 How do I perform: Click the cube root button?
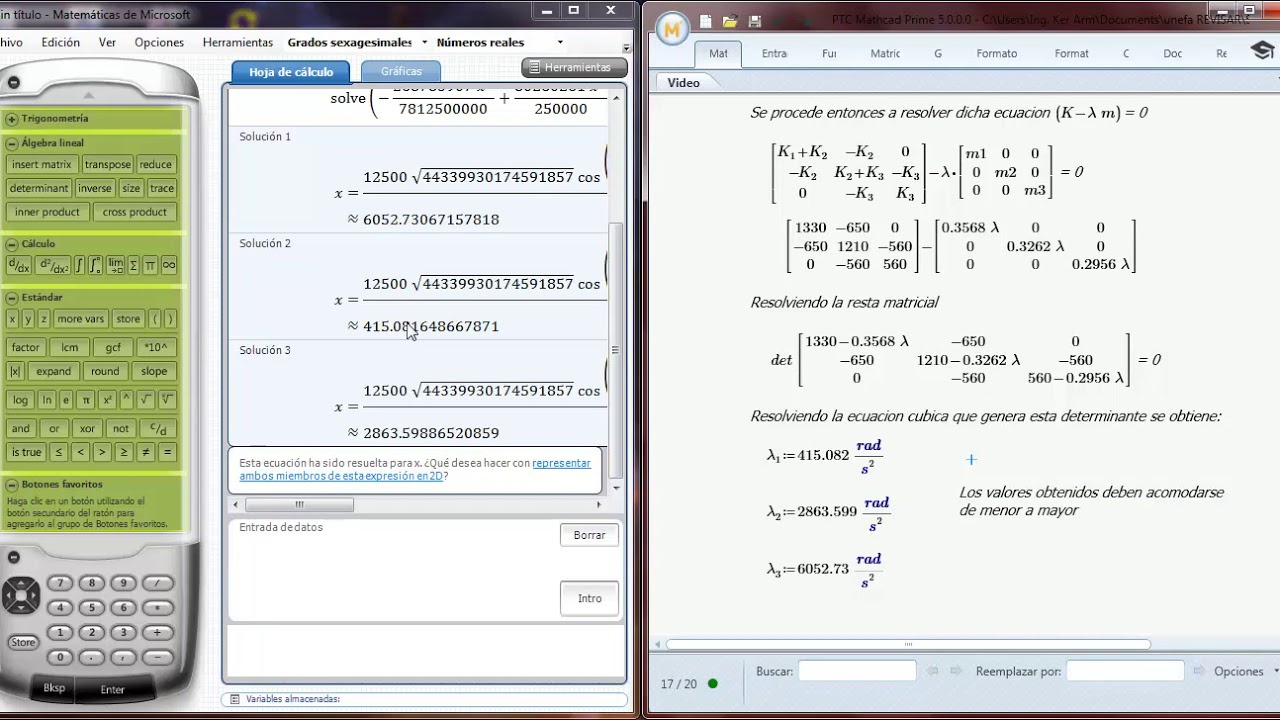(x=167, y=400)
